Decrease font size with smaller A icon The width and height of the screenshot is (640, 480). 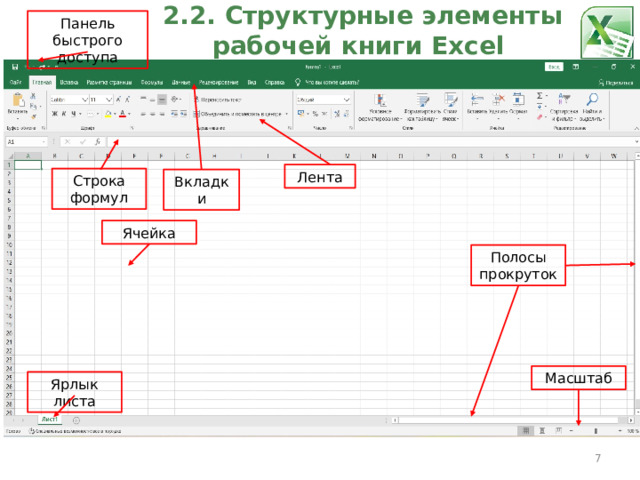click(x=128, y=99)
